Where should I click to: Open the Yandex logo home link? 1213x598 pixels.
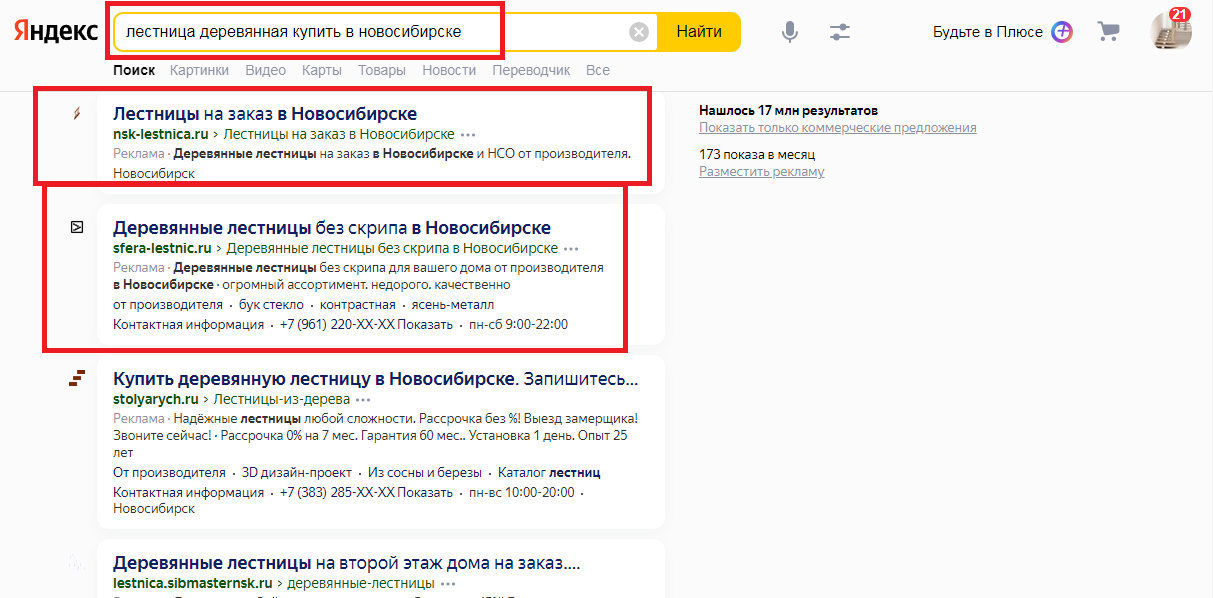(56, 32)
